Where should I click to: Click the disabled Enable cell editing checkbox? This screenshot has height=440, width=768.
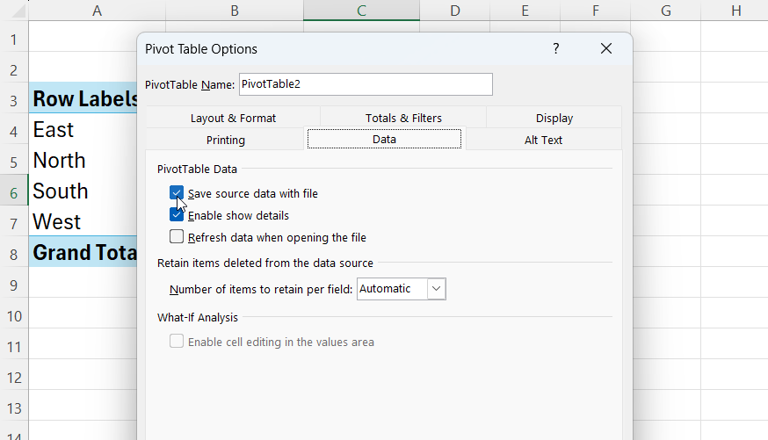pos(176,341)
